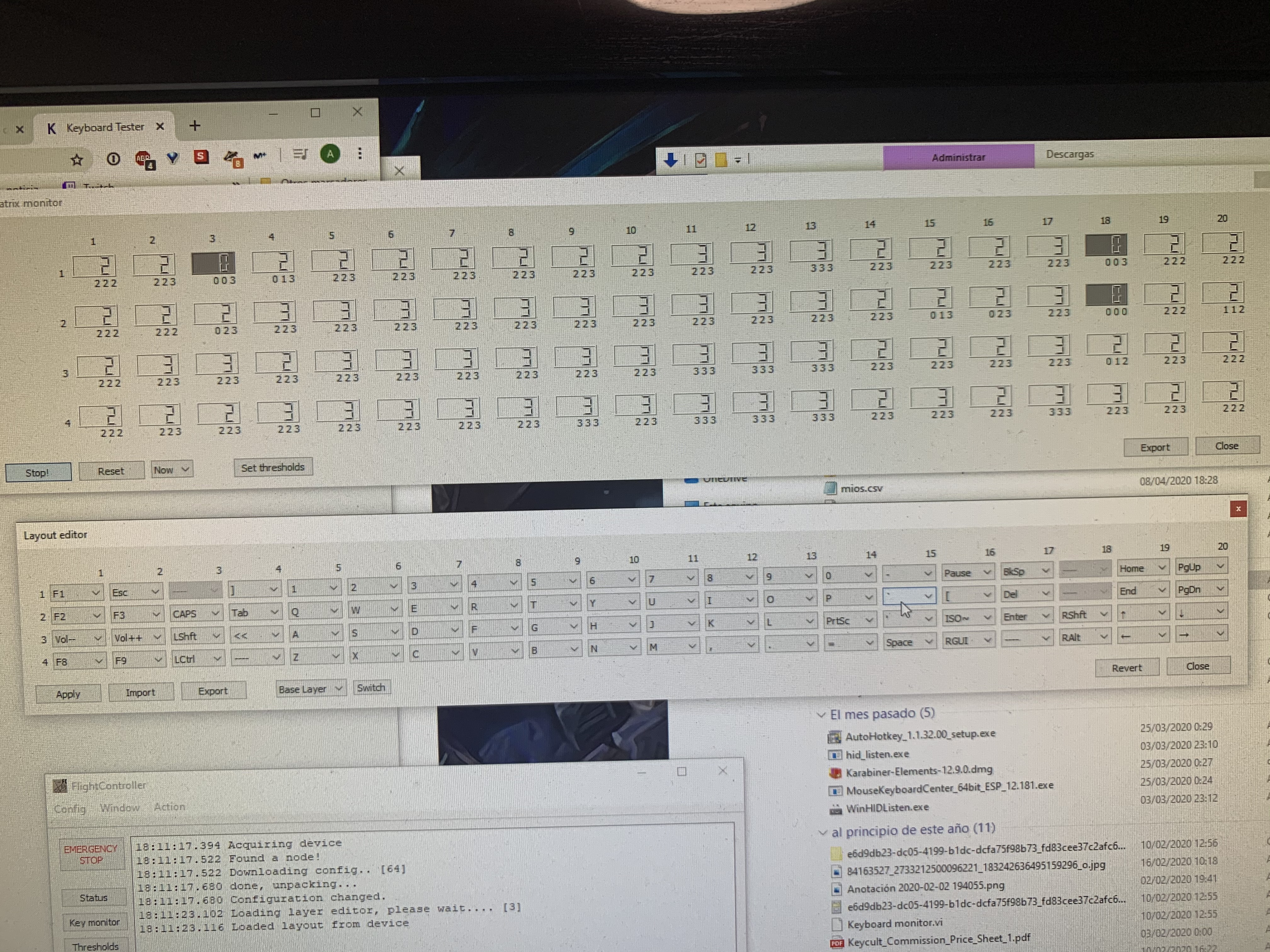
Task: Open a new browser tab
Action: [x=195, y=126]
